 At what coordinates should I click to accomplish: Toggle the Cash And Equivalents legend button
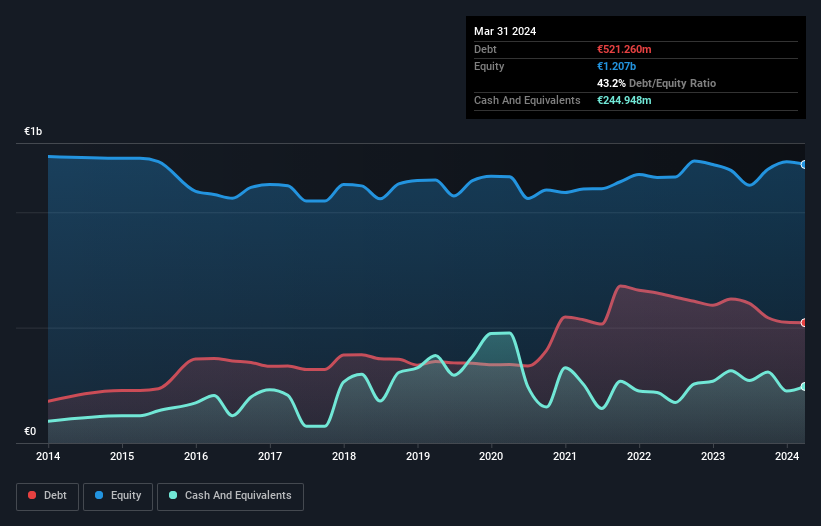click(x=230, y=496)
